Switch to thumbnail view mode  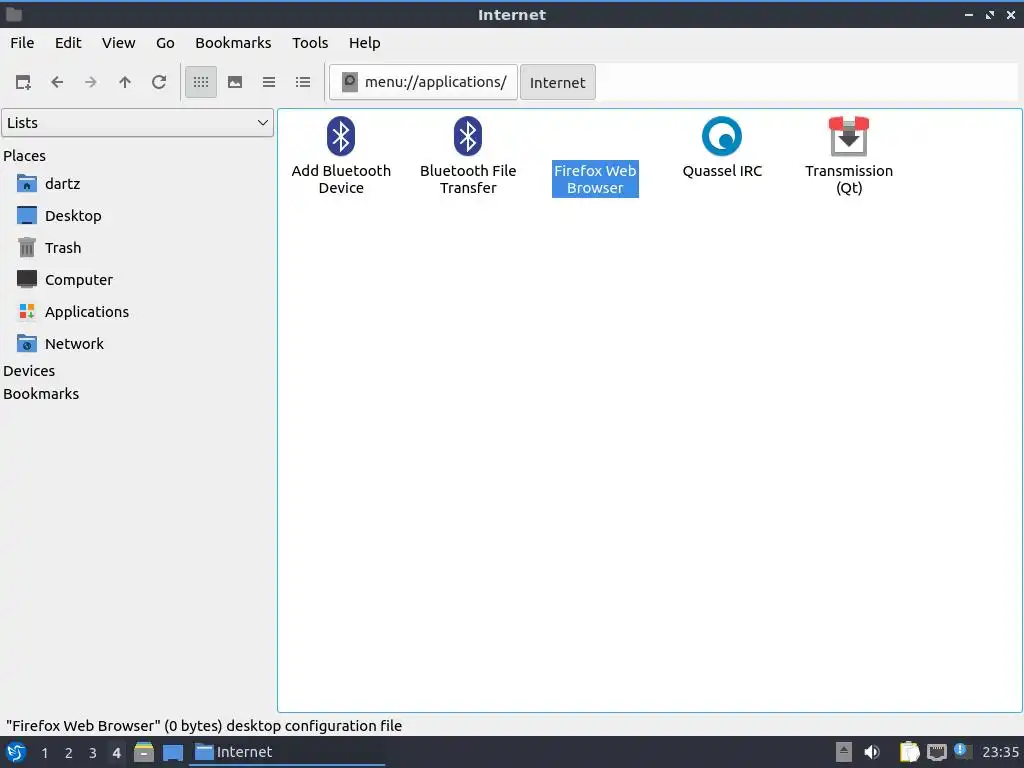click(235, 82)
